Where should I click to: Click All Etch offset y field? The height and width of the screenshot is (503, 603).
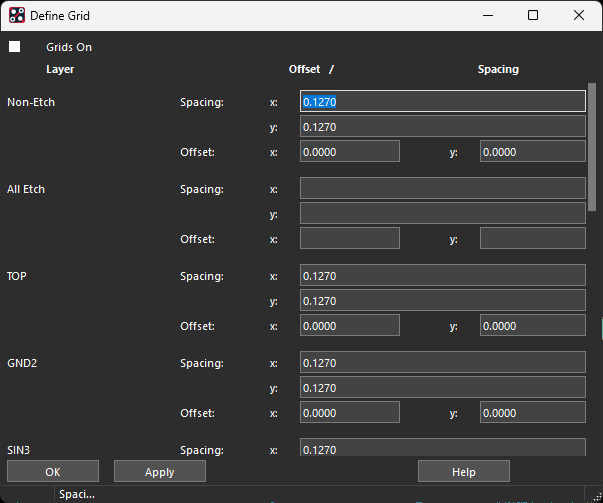[x=532, y=238]
